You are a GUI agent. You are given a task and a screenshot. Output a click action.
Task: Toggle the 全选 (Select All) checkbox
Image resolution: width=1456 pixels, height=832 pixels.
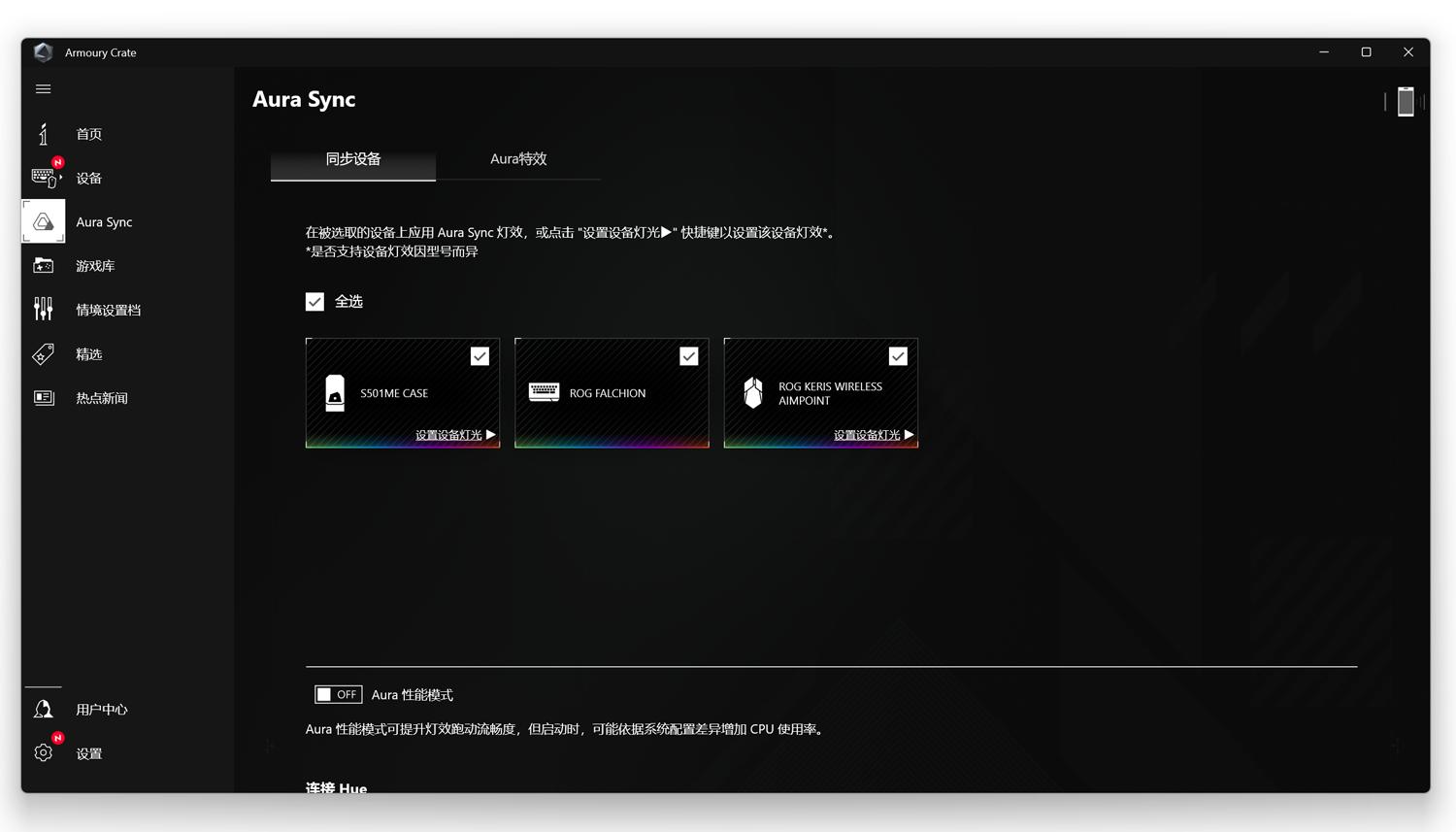tap(314, 301)
